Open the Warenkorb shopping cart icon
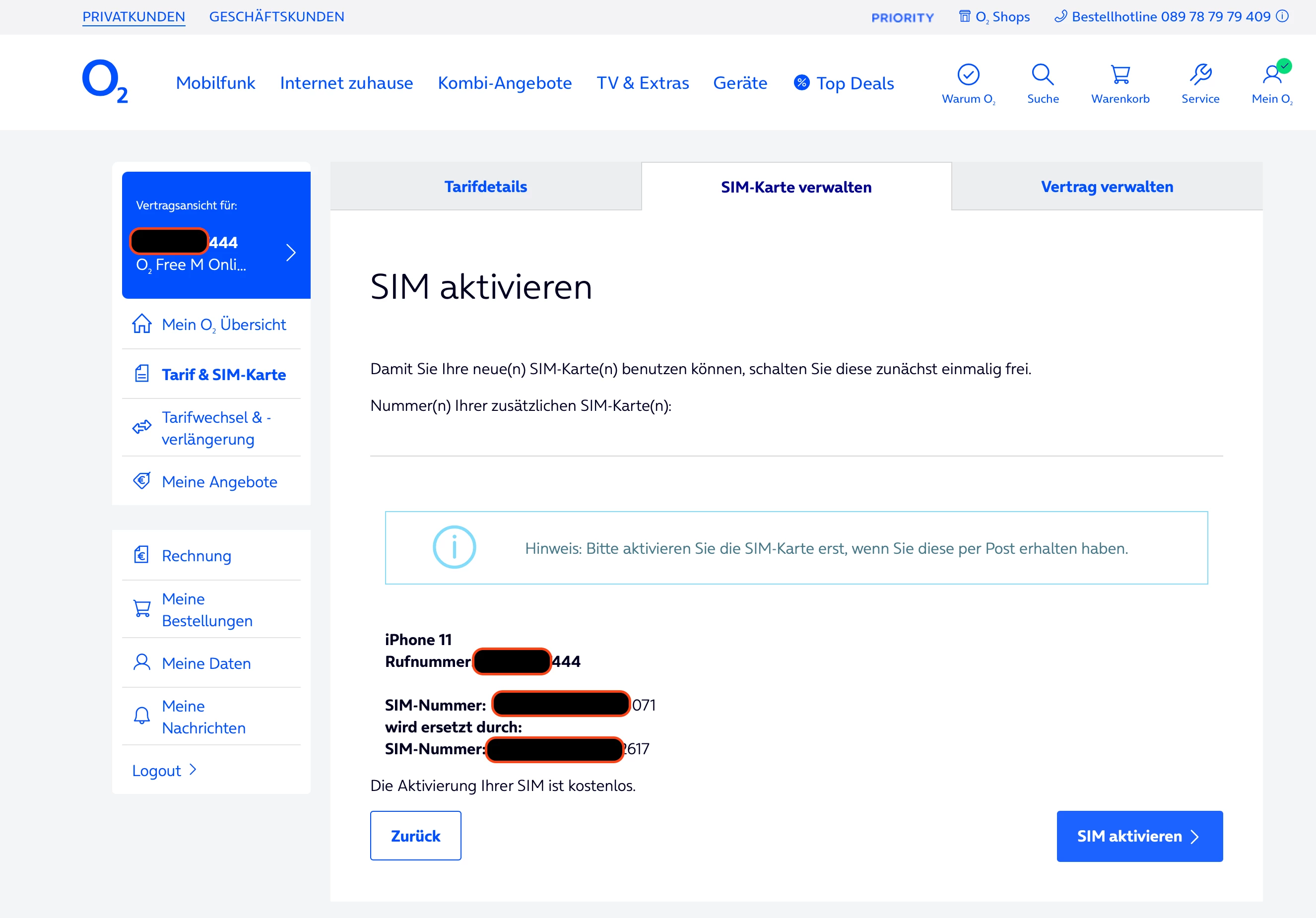The image size is (1316, 918). (1119, 74)
